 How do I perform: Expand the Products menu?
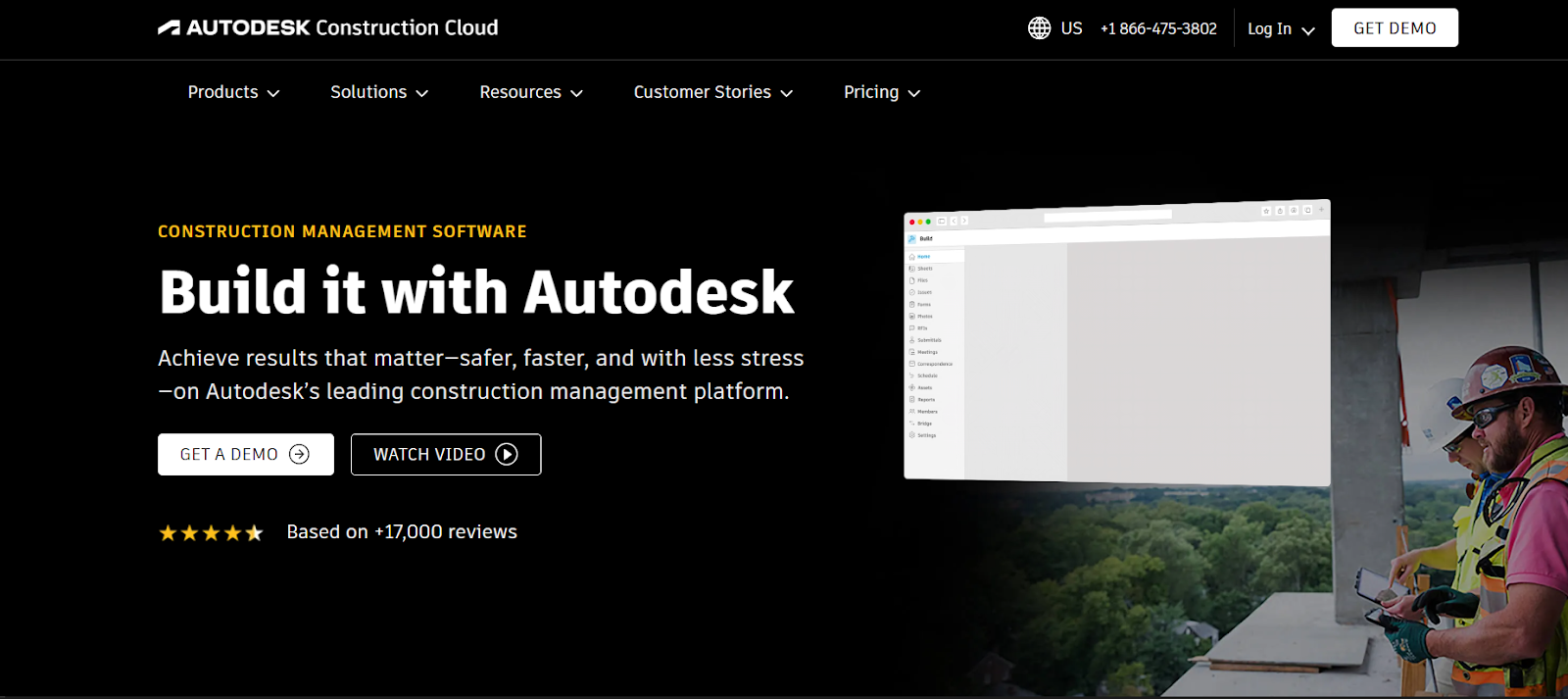(x=233, y=92)
